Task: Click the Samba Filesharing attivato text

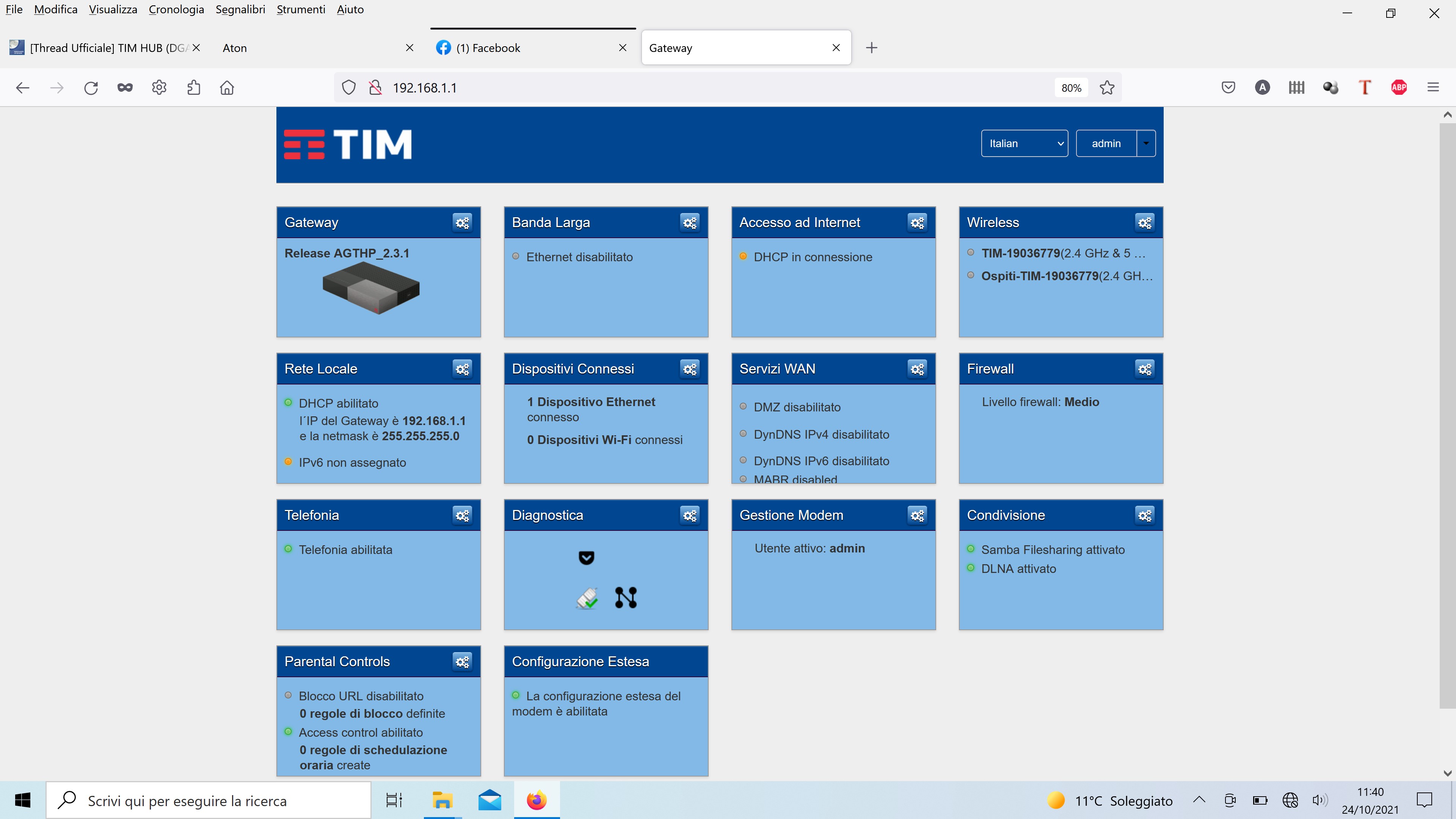Action: pyautogui.click(x=1053, y=550)
